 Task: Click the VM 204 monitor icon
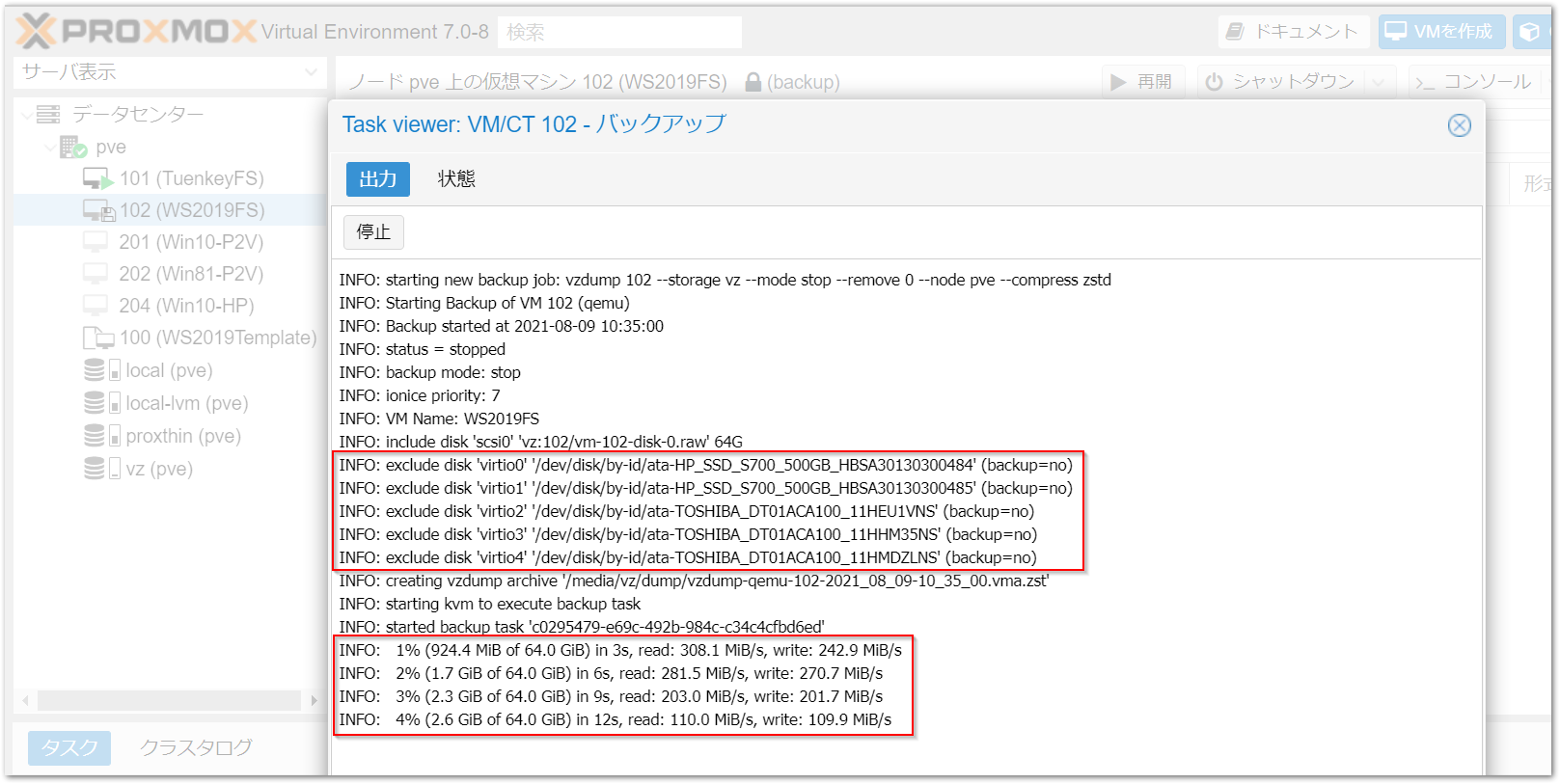click(96, 306)
